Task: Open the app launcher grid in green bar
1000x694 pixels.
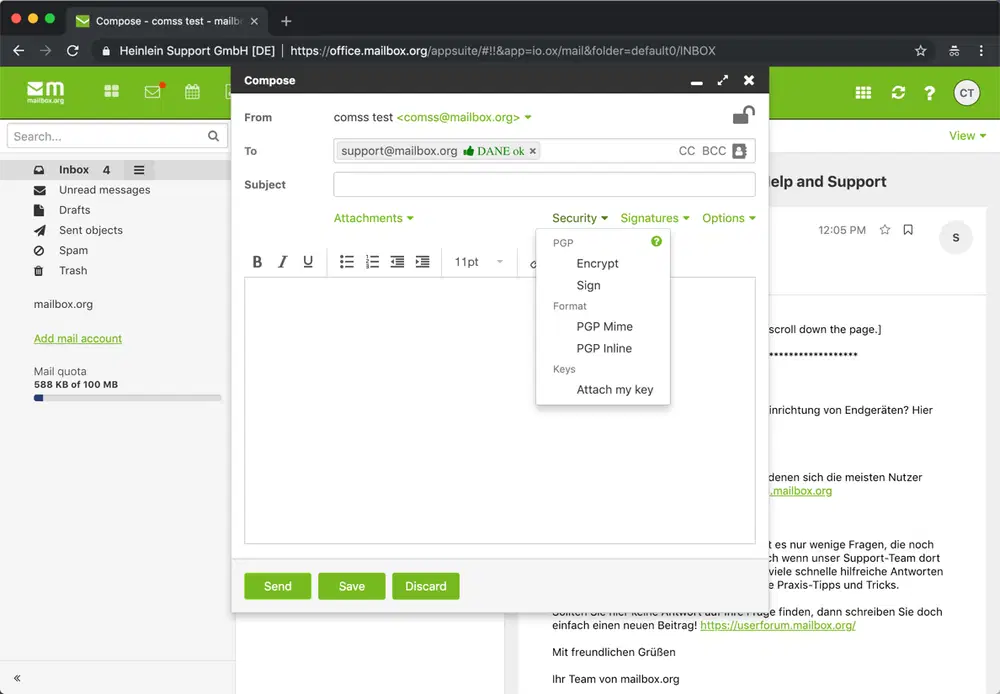Action: tap(112, 91)
